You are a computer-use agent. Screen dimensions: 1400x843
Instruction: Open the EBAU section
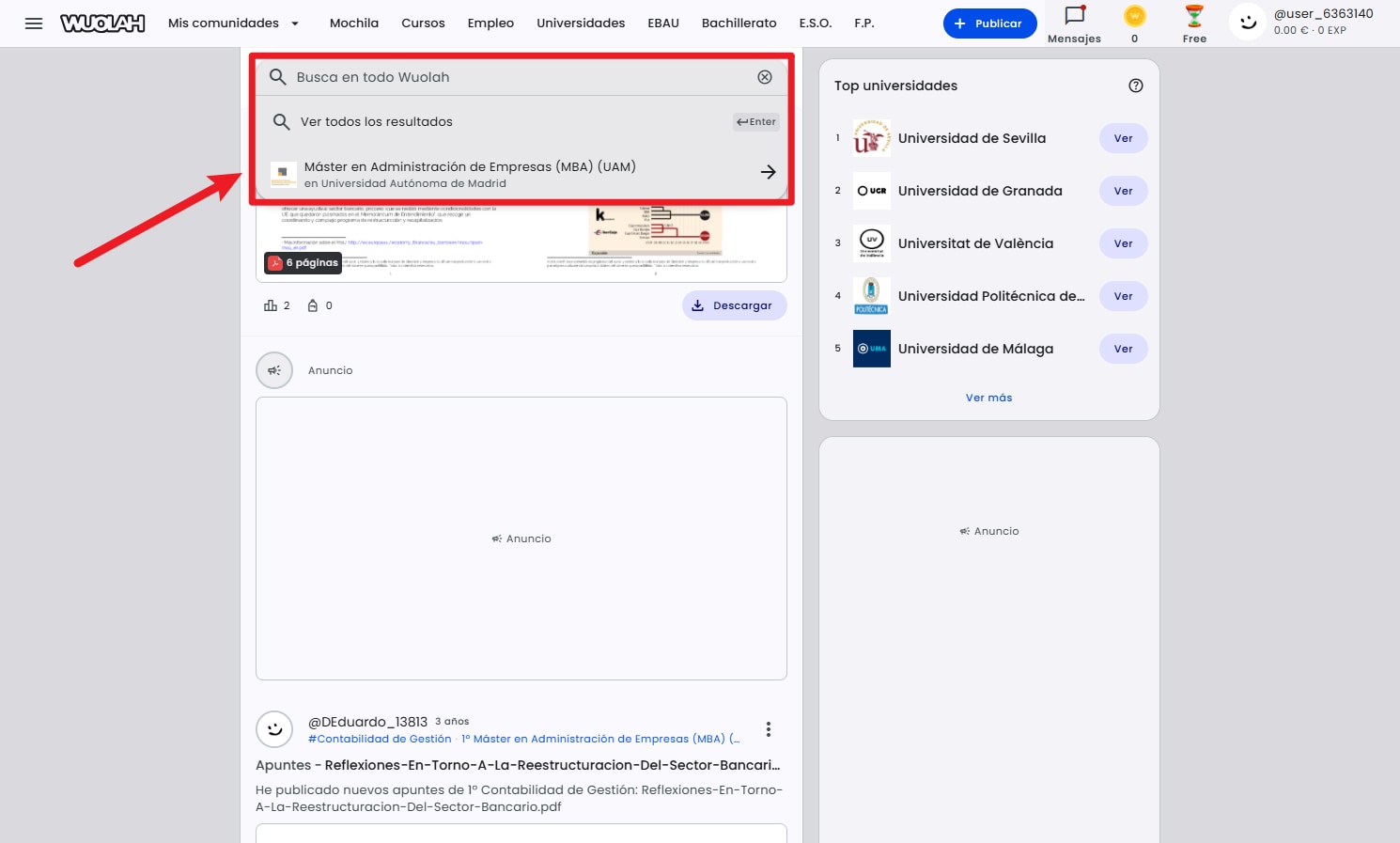click(663, 23)
